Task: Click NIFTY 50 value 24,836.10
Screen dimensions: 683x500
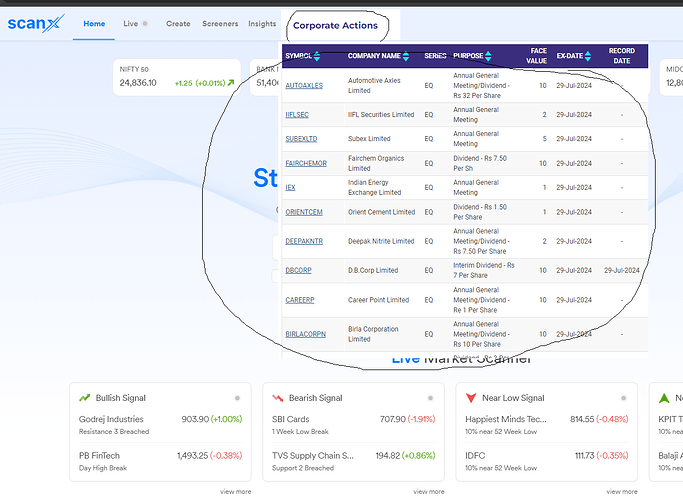Action: pyautogui.click(x=138, y=83)
